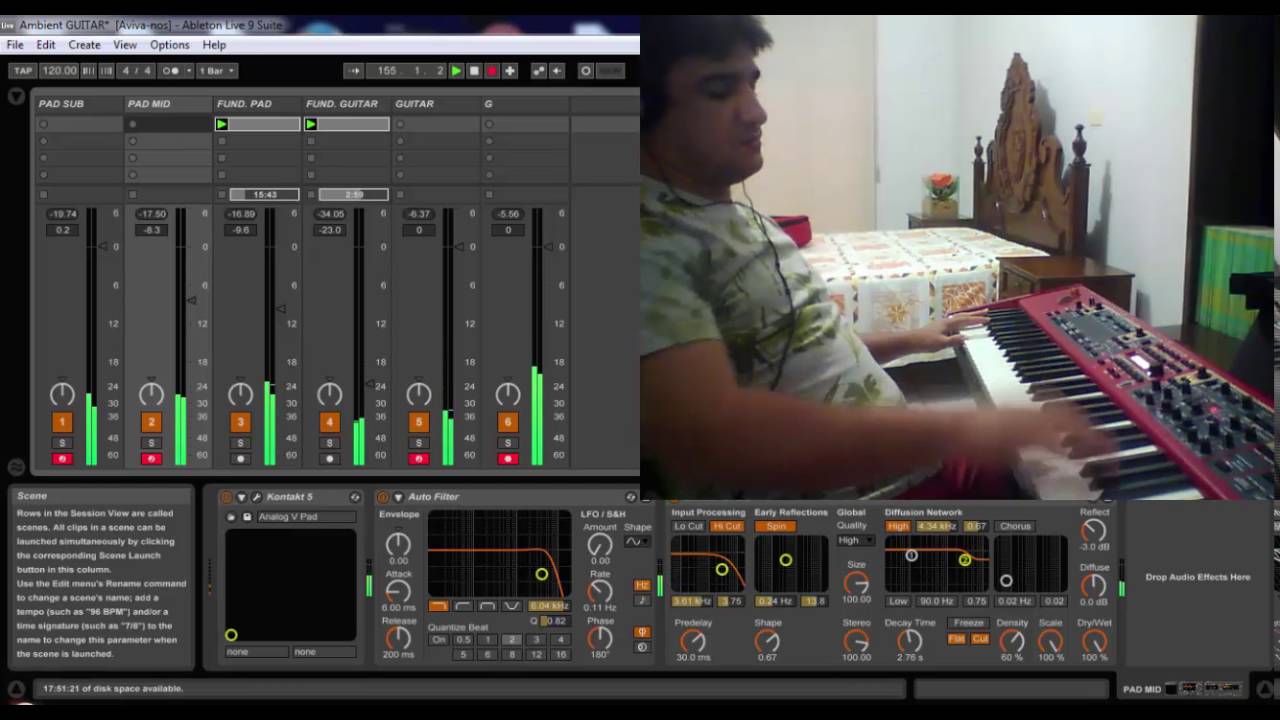Toggle track 4 activator button
This screenshot has height=720, width=1280.
329,422
